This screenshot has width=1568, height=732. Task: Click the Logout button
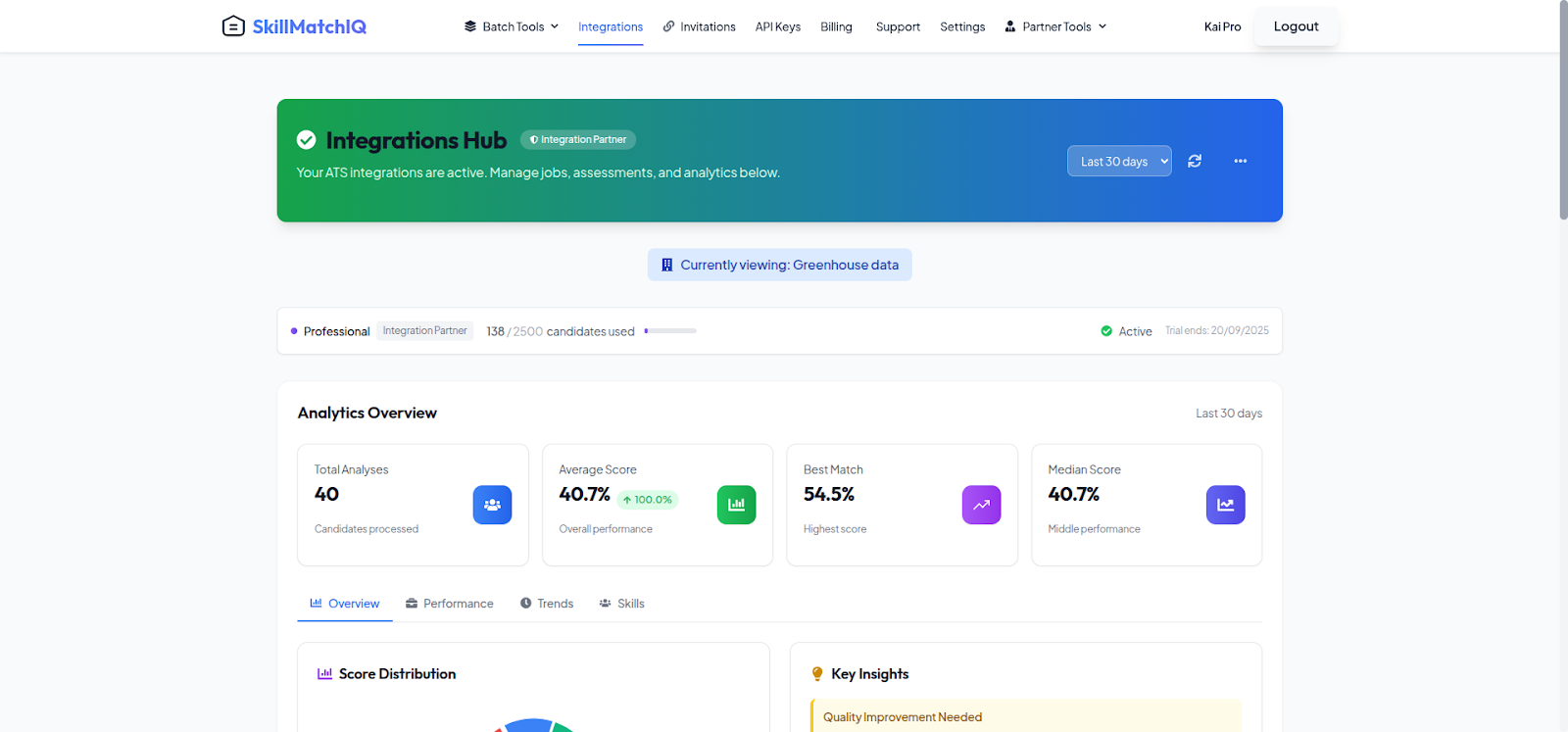(1296, 26)
